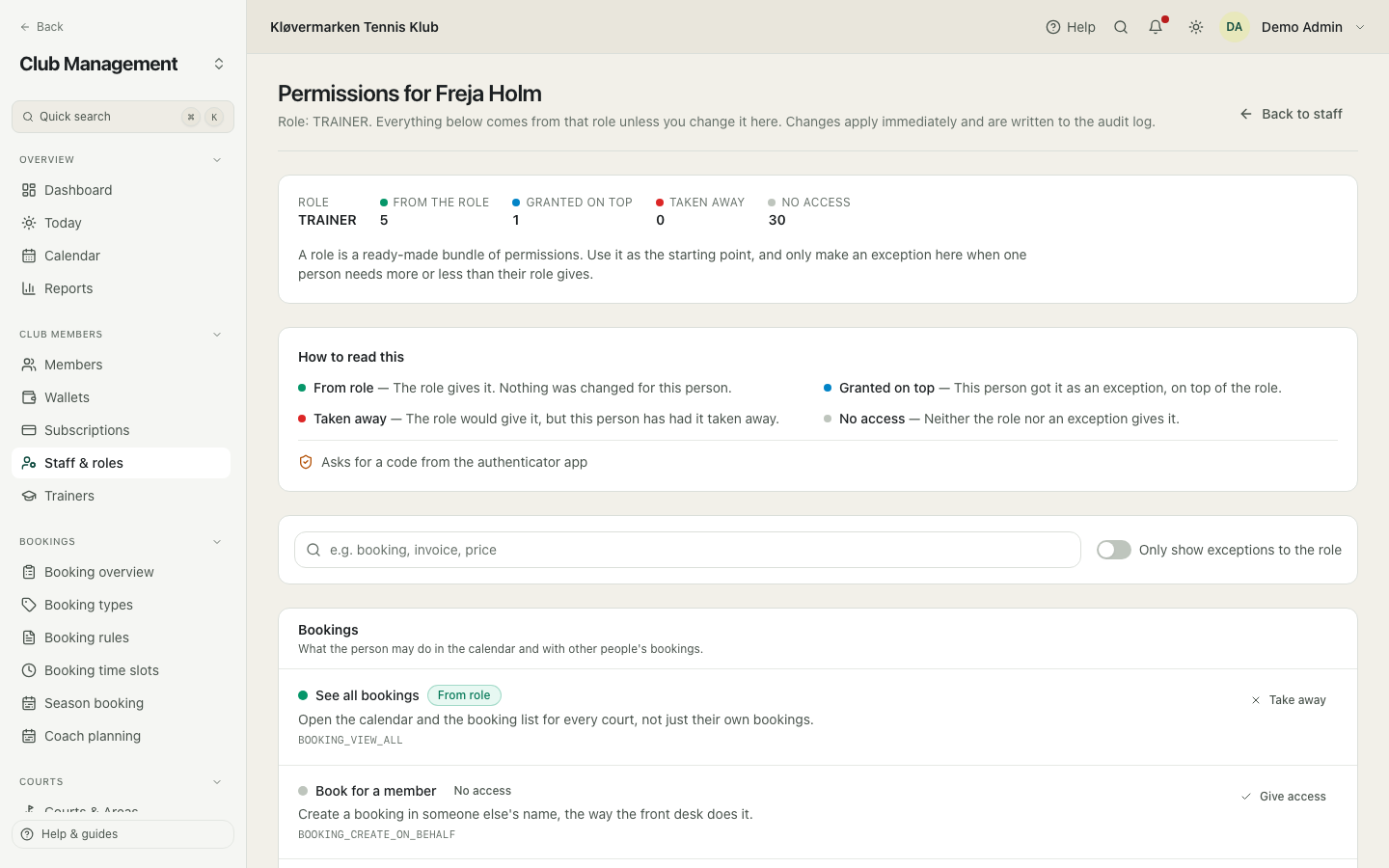
Task: Click the BOOKING_VIEW_ALL code text
Action: [350, 740]
